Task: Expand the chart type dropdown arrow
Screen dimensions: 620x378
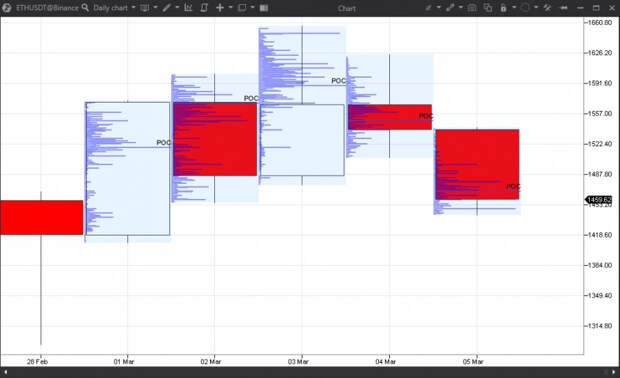Action: point(155,8)
